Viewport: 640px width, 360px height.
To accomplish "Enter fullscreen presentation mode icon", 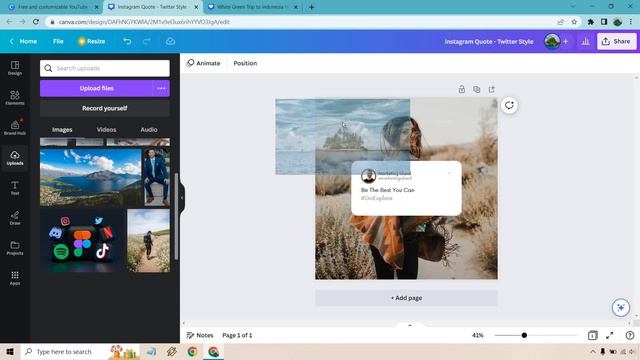I will click(x=610, y=335).
